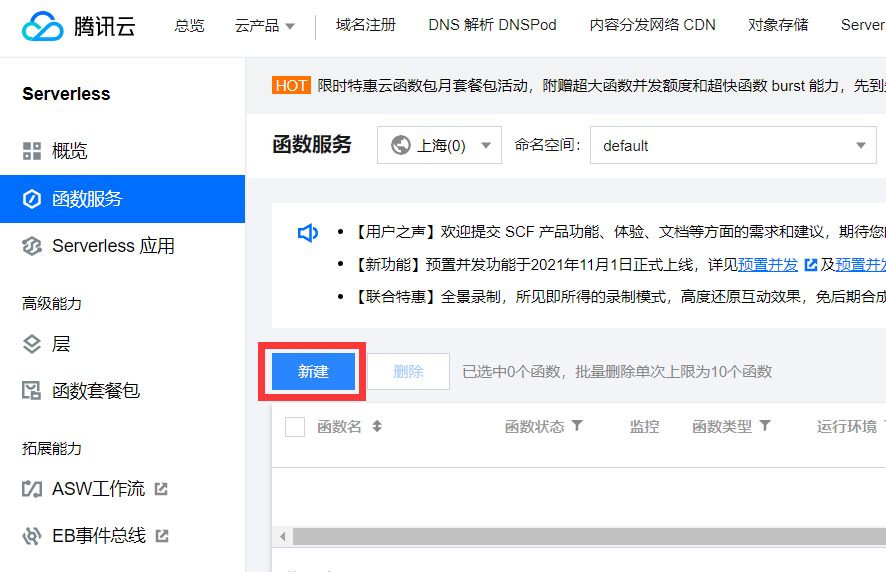Filter by 函数类型 using funnel icon
Screen dimensions: 886x572
point(765,426)
